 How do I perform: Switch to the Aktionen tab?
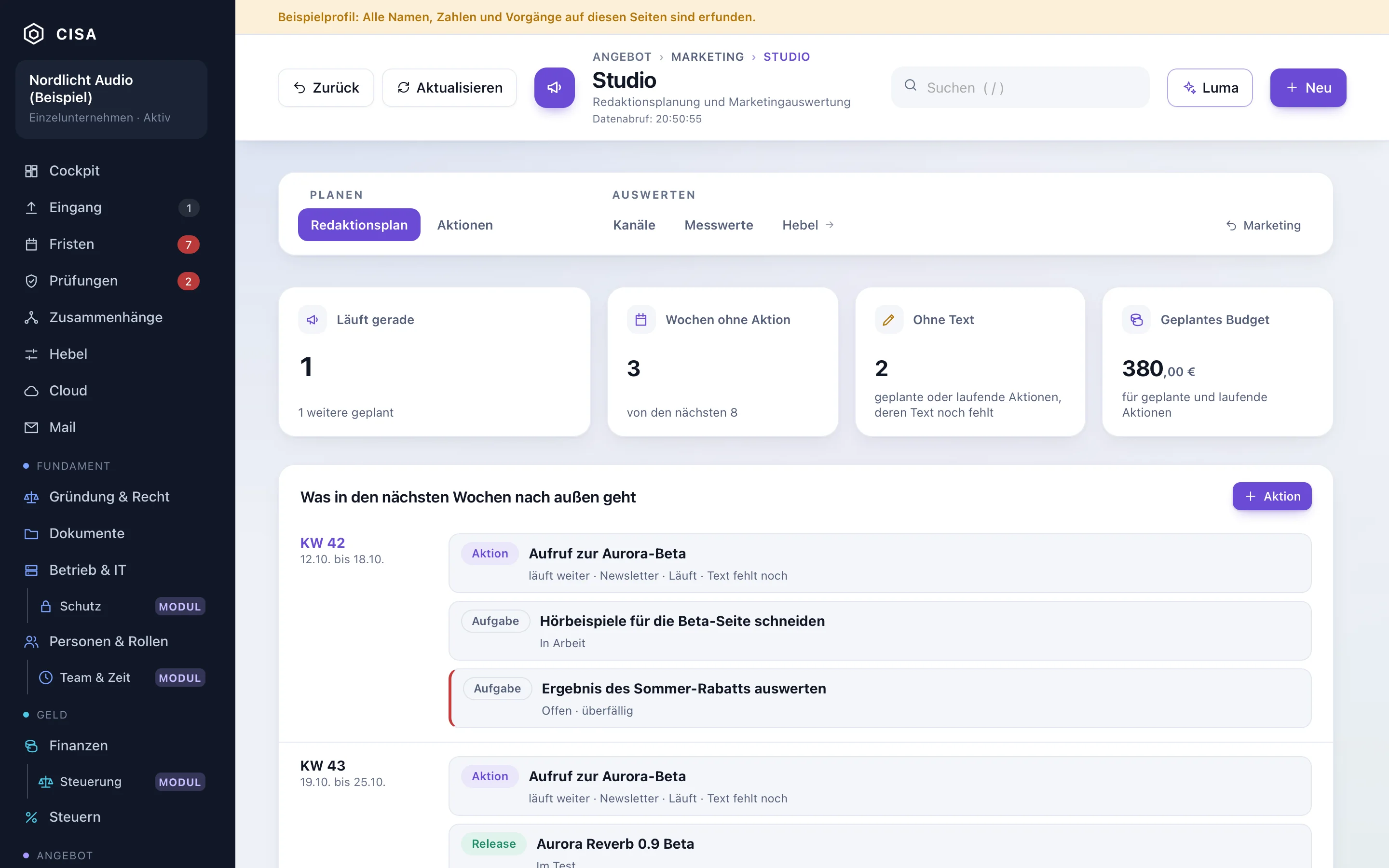(465, 225)
